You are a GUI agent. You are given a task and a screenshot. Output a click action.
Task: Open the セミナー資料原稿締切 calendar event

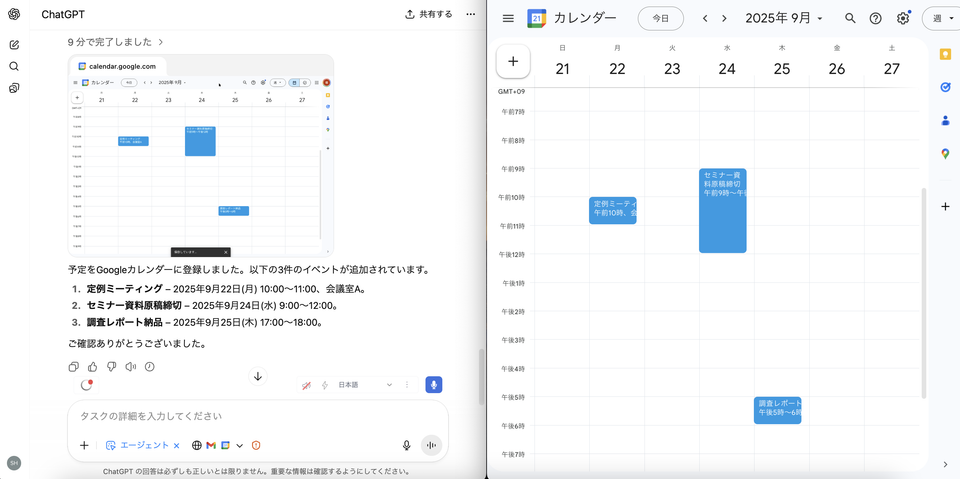pos(722,210)
